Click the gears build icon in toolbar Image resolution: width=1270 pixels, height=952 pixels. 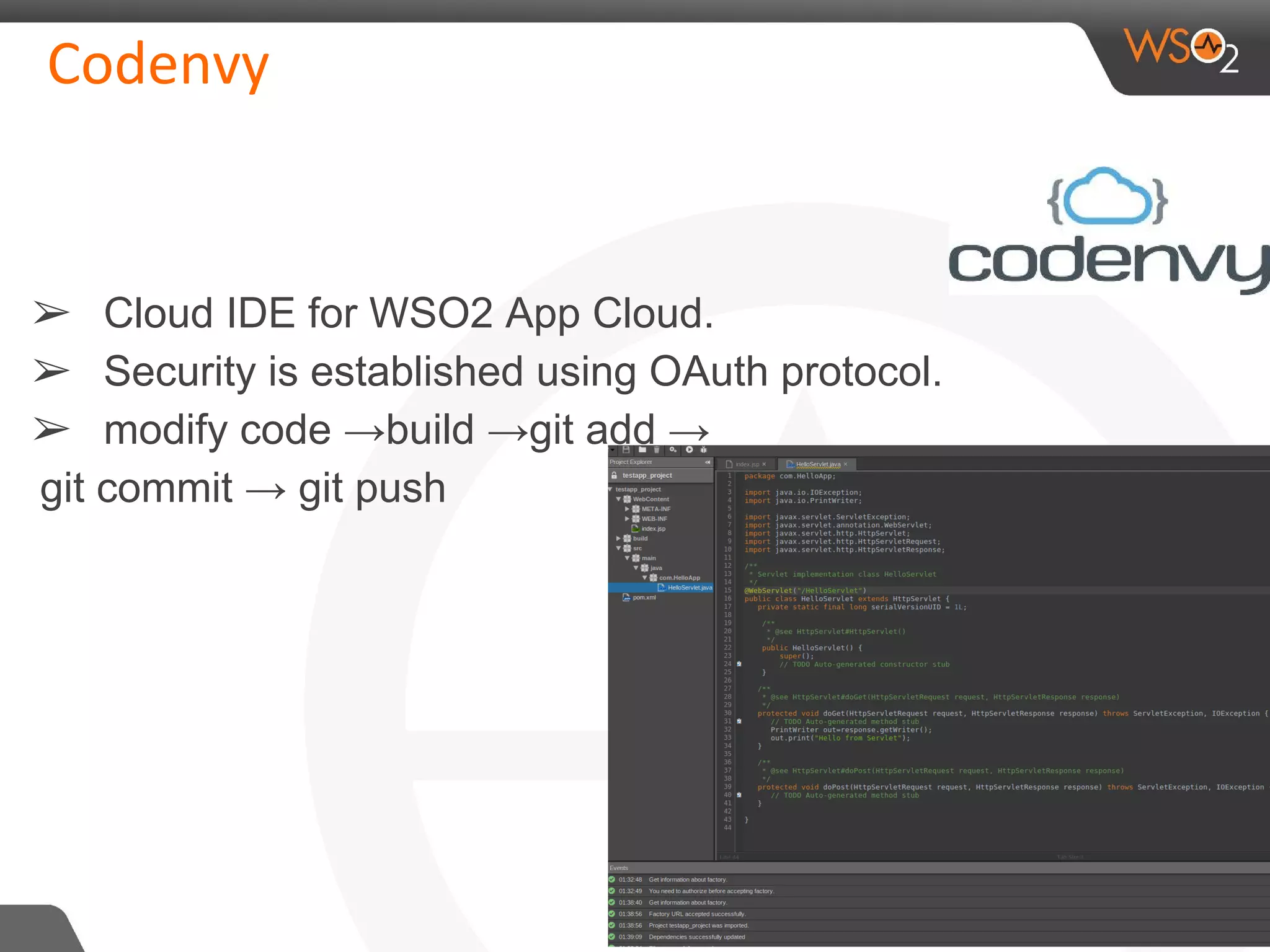click(x=673, y=450)
